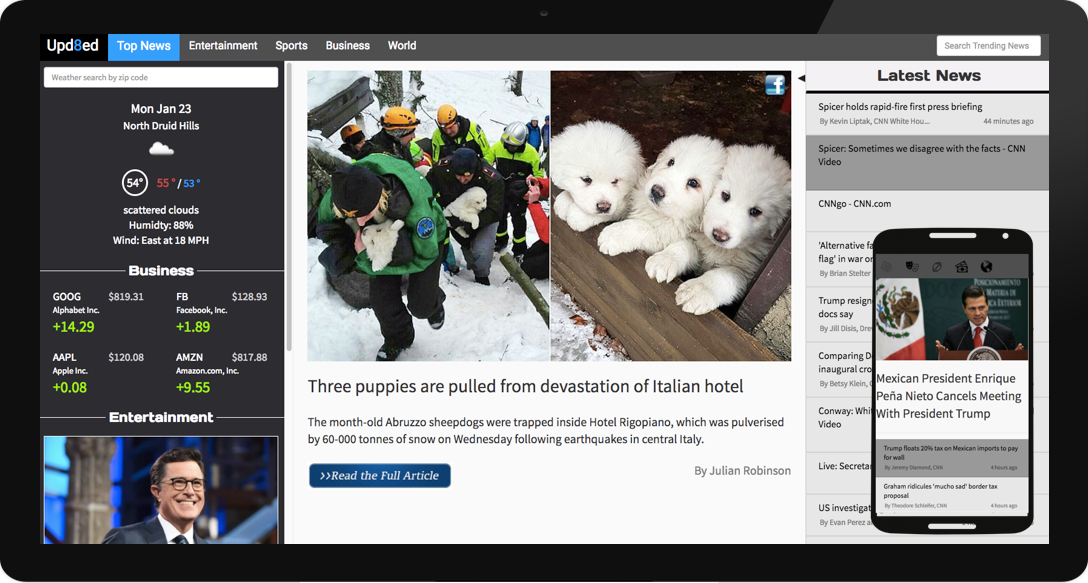
Task: Open the World tab
Action: pos(402,46)
